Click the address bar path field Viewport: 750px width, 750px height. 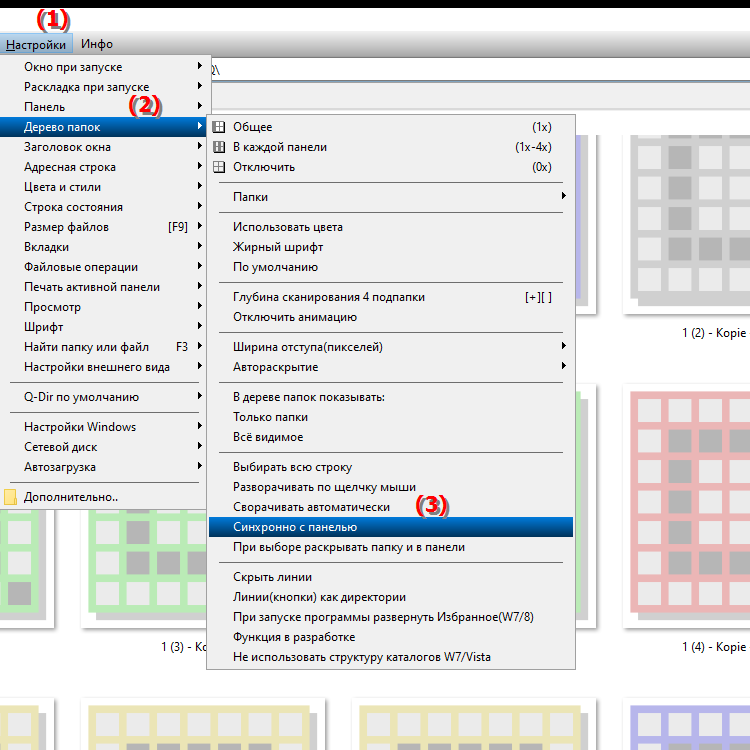[x=480, y=70]
